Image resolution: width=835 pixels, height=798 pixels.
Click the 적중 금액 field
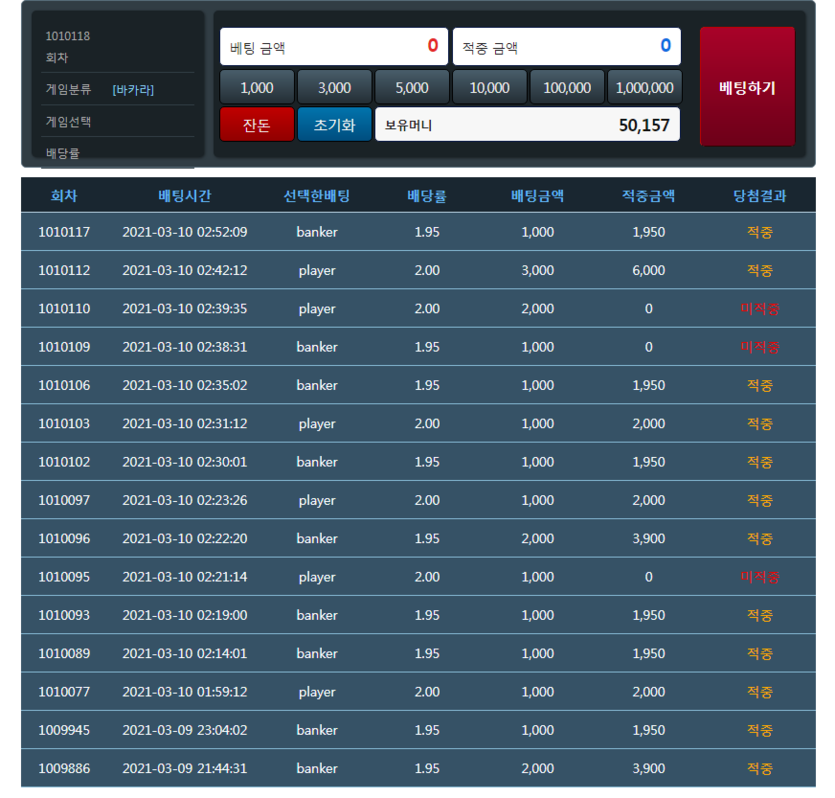tap(567, 47)
